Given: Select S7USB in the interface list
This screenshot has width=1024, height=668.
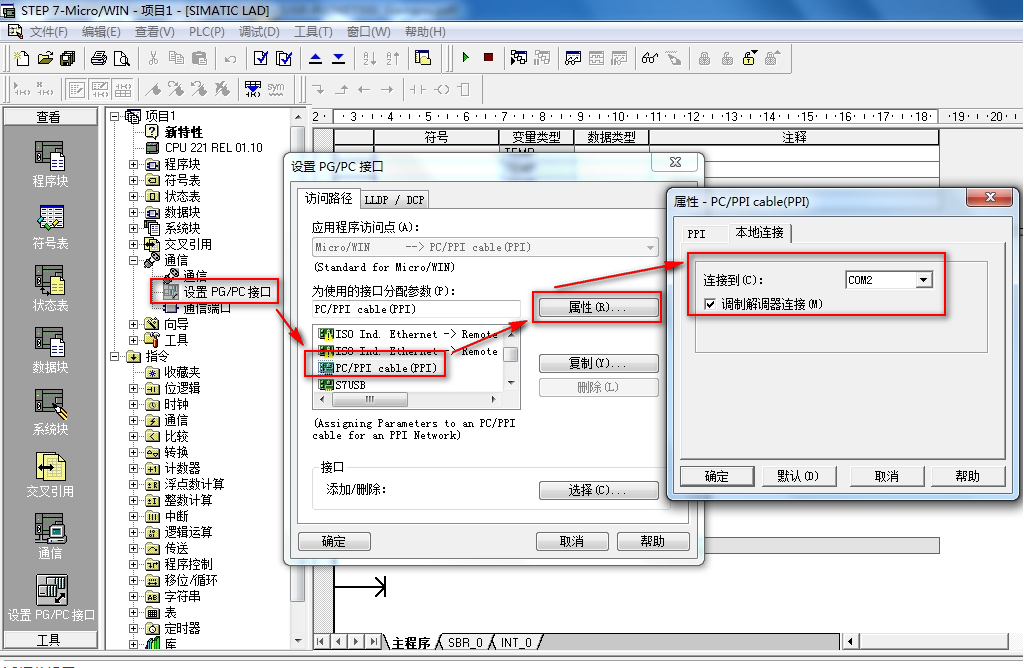Looking at the screenshot, I should tap(342, 385).
